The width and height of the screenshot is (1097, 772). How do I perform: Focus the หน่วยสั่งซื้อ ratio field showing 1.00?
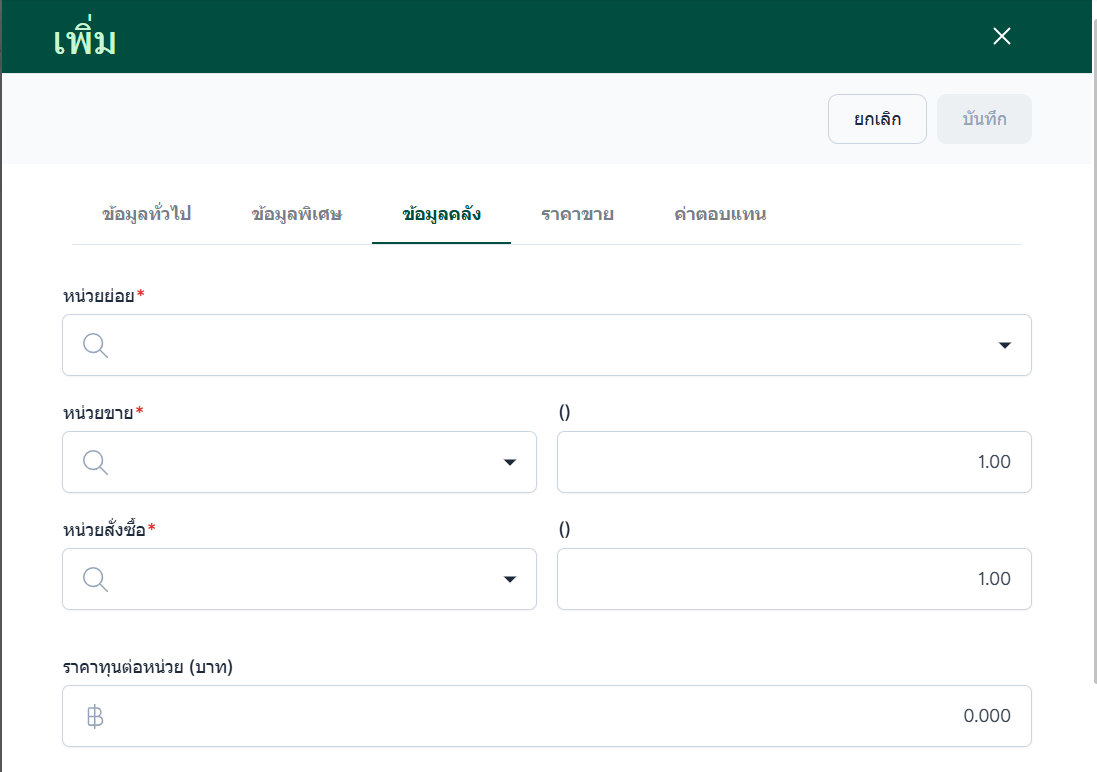(794, 579)
